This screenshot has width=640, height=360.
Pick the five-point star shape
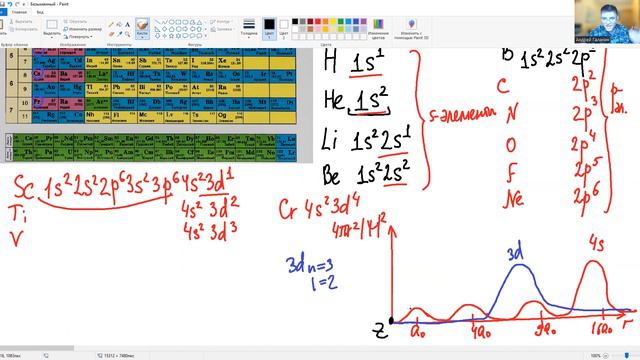[171, 36]
